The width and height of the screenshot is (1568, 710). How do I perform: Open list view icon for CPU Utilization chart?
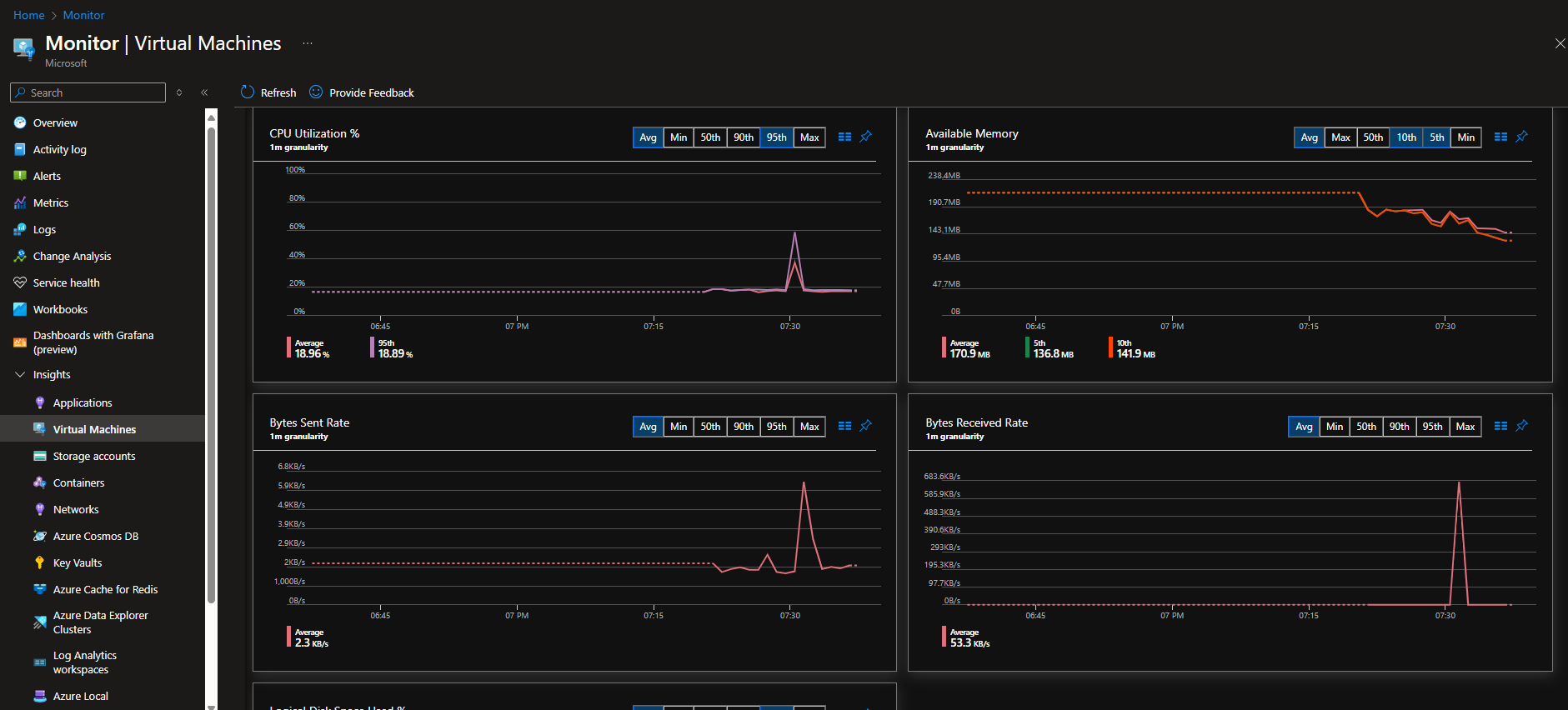[844, 137]
